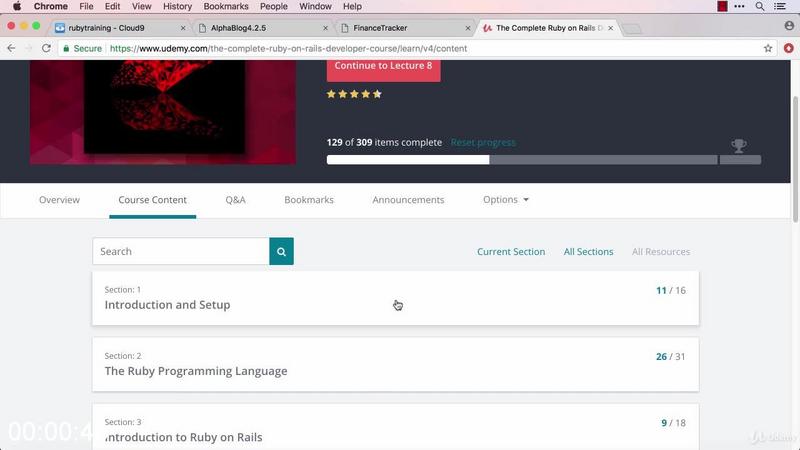
Task: Close the AlphaBlog4.2.5 tab
Action: (326, 28)
